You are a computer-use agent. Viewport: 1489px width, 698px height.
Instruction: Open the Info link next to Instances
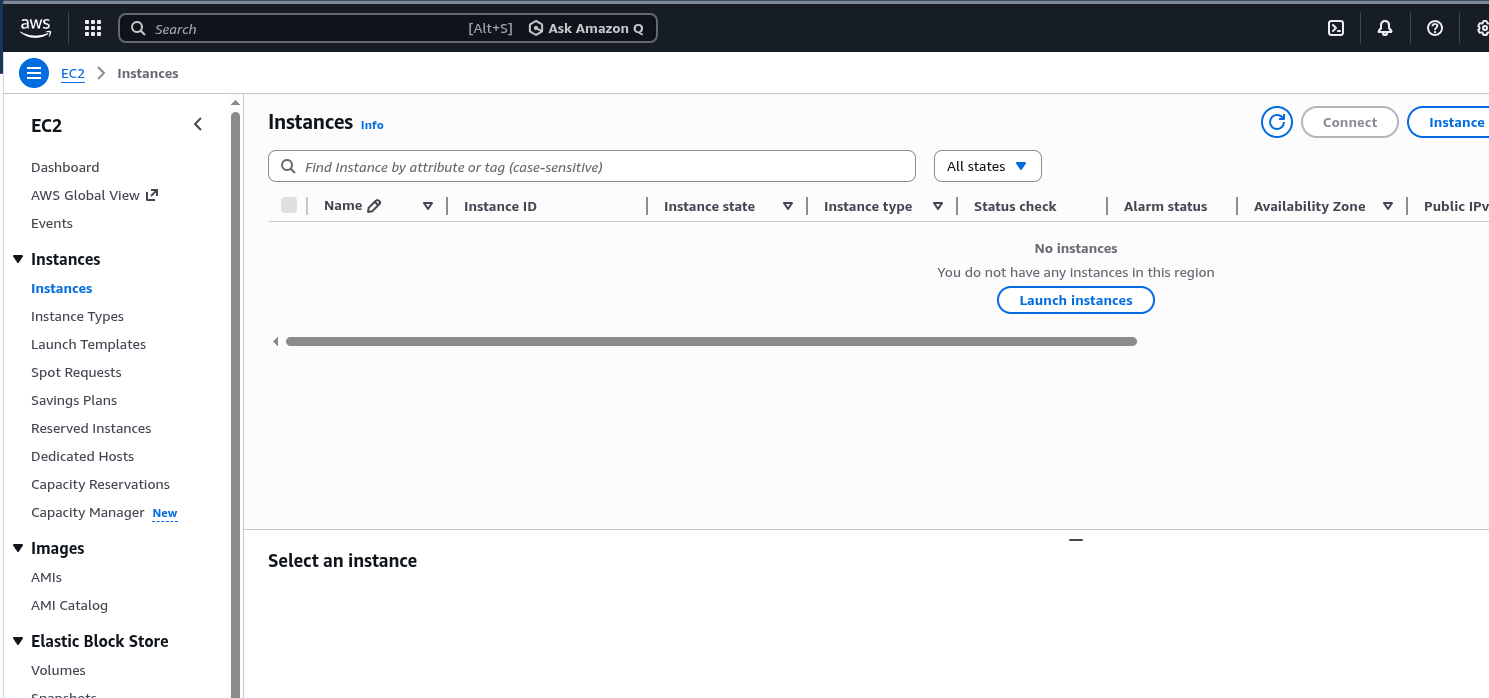pyautogui.click(x=372, y=125)
